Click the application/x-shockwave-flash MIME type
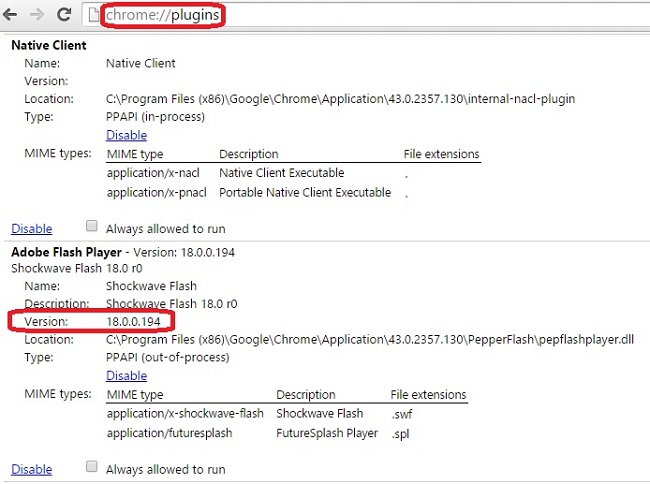The width and height of the screenshot is (650, 484). [x=185, y=414]
